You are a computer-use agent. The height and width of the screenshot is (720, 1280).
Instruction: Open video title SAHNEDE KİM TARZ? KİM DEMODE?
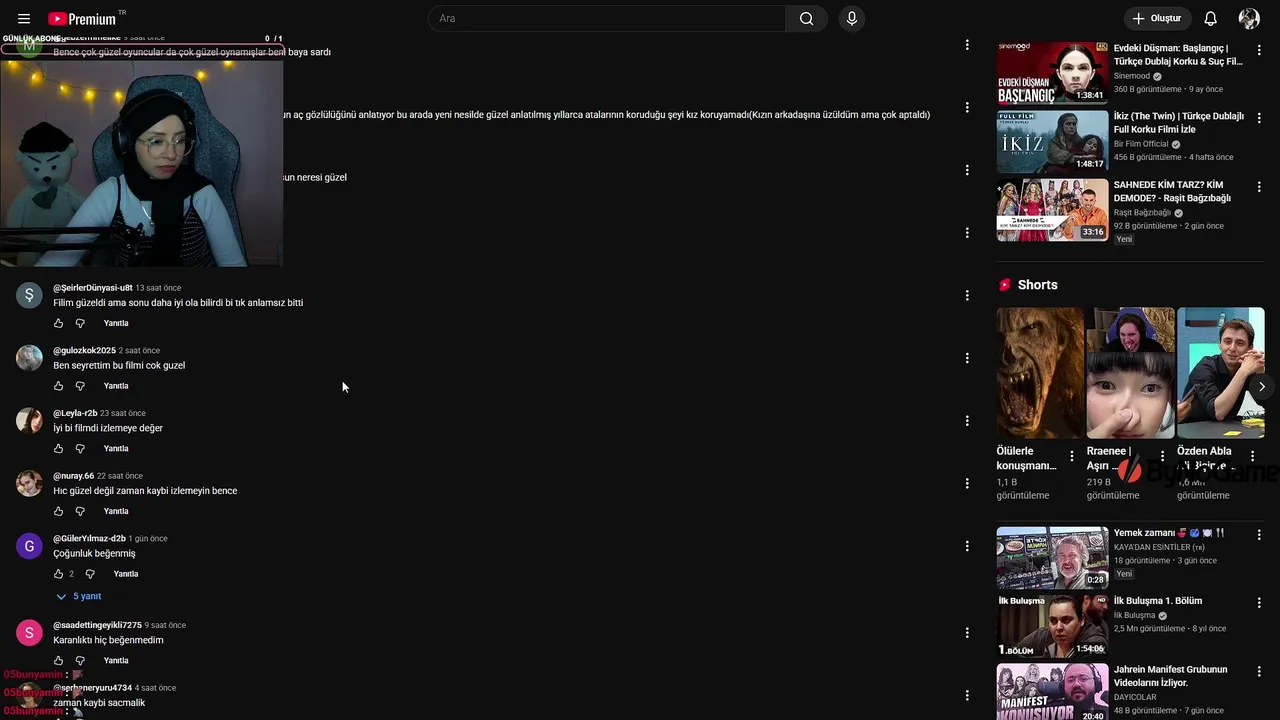point(1172,192)
